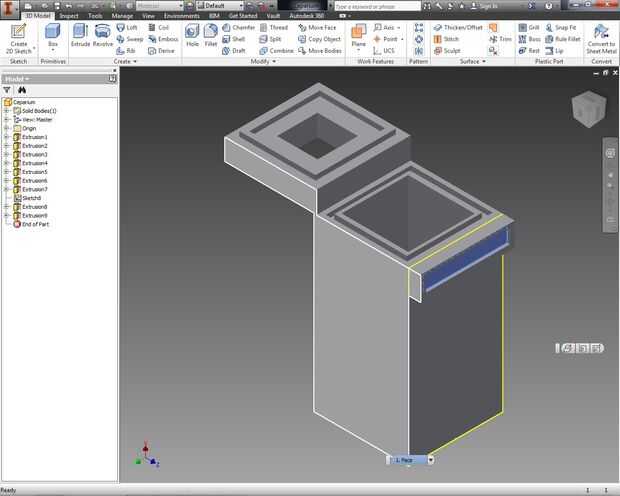Image resolution: width=620 pixels, height=496 pixels.
Task: Expand the Modify panel dropdown
Action: [x=263, y=61]
